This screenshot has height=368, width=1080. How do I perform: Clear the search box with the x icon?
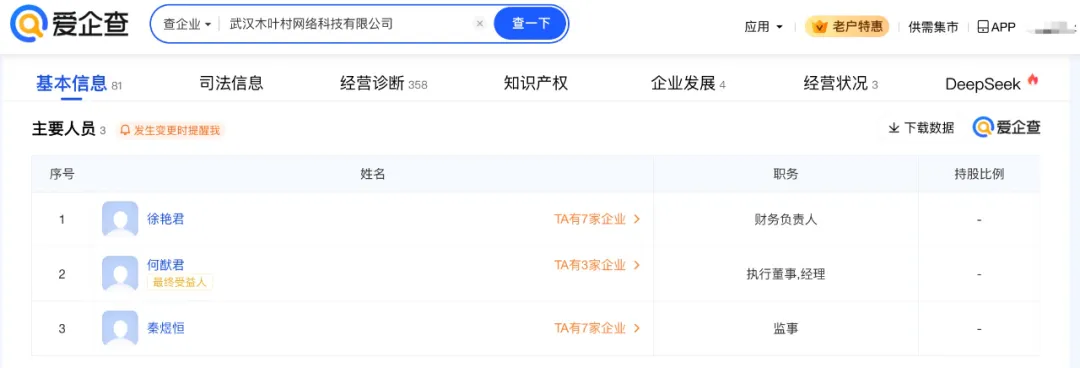point(480,24)
